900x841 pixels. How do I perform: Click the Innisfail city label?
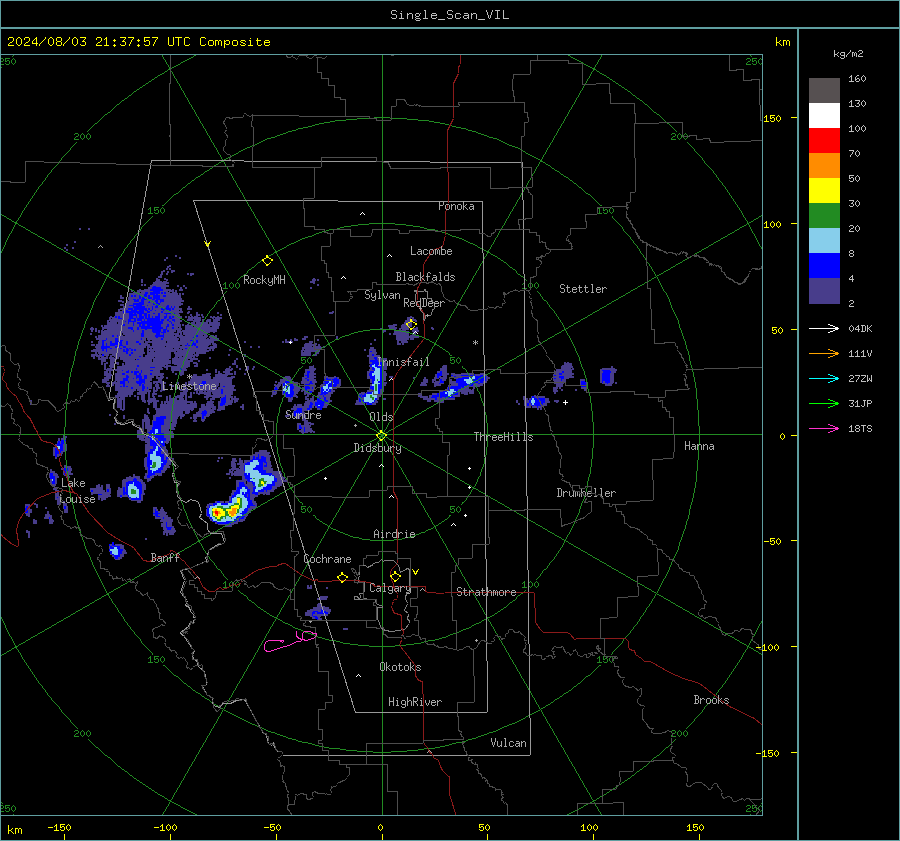click(404, 362)
